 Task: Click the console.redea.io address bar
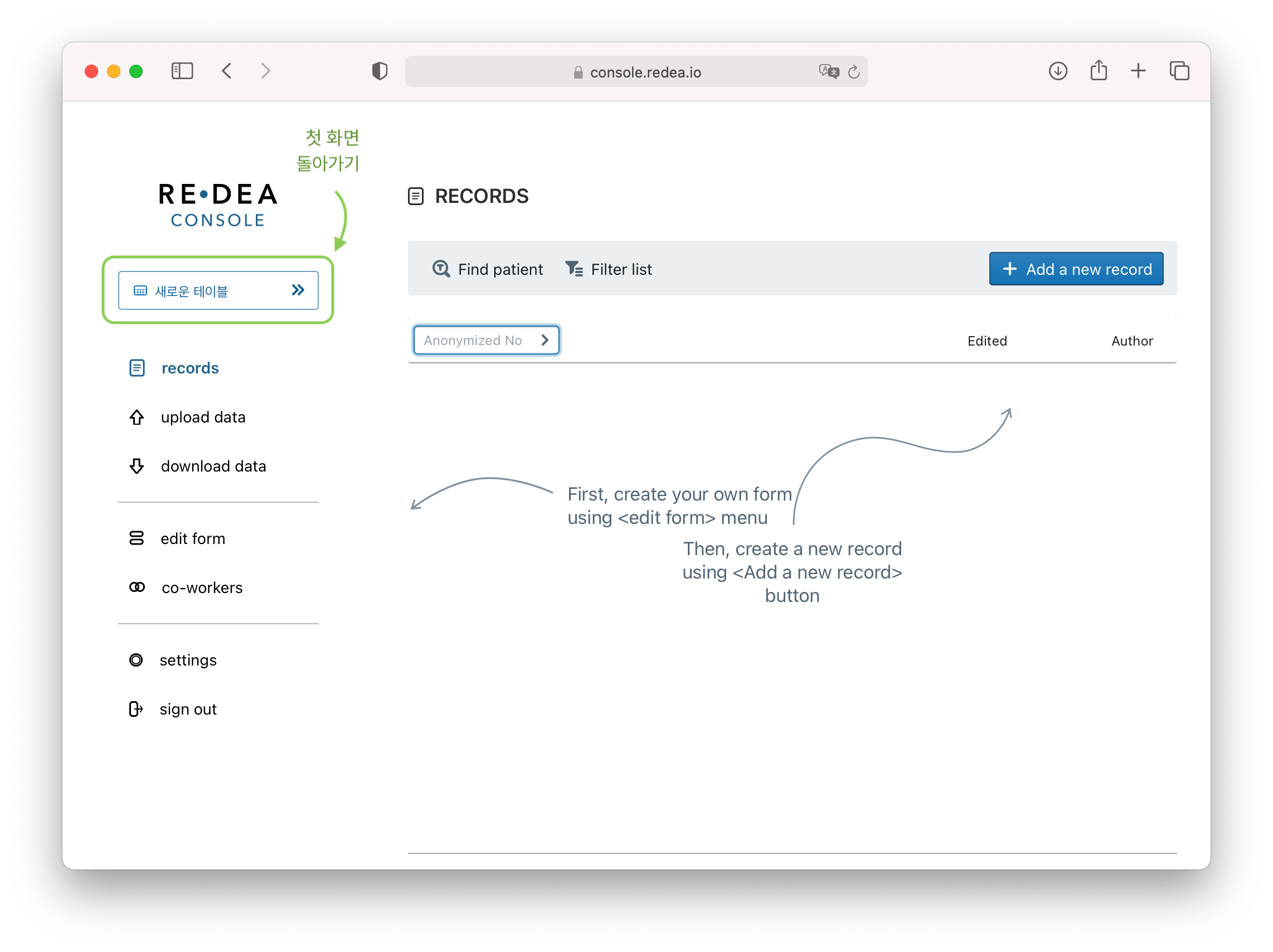coord(644,72)
